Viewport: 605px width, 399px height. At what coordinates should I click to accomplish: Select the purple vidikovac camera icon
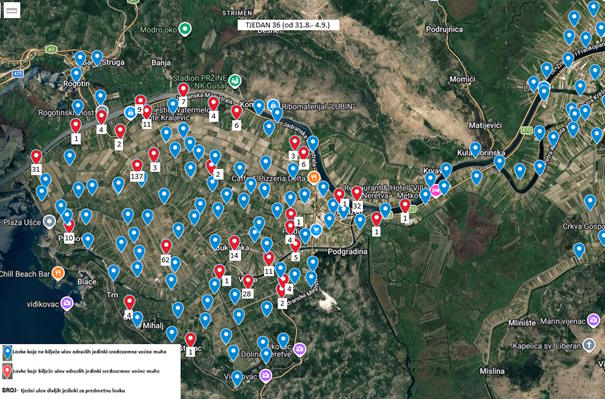pos(67,303)
